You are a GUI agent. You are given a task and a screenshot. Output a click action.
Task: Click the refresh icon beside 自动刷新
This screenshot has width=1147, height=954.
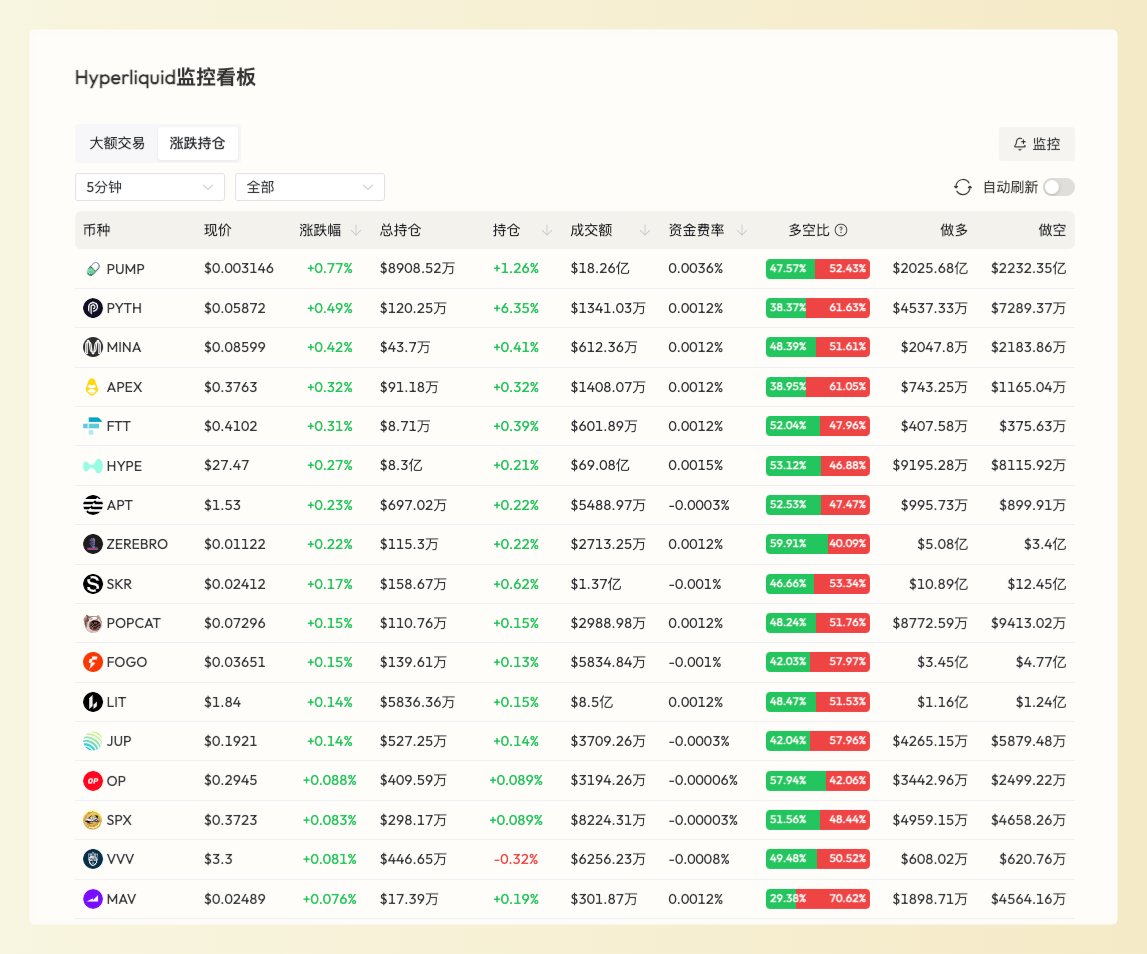tap(962, 187)
